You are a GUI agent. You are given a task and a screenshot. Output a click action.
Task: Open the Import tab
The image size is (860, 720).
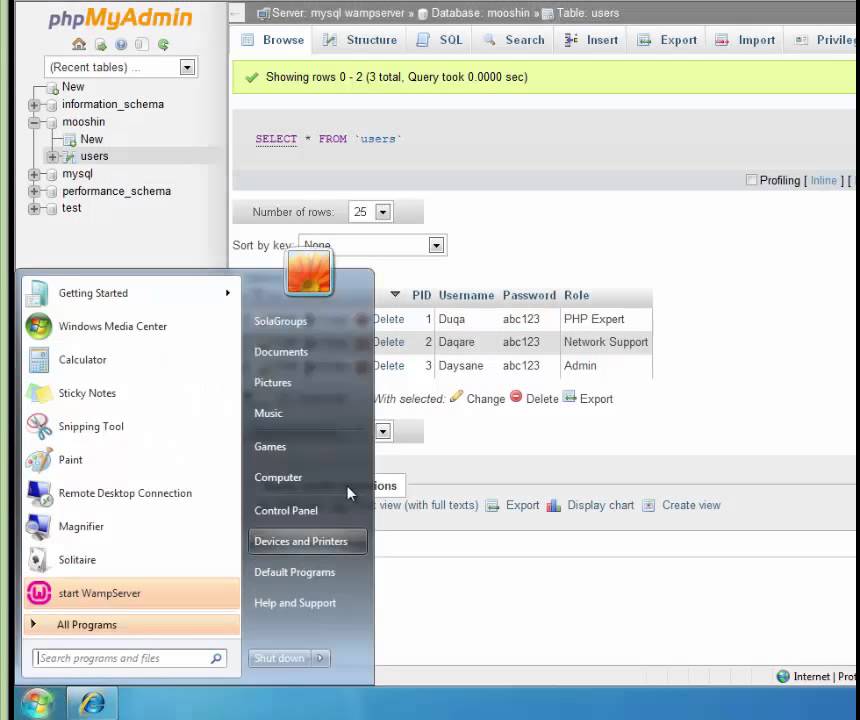744,40
